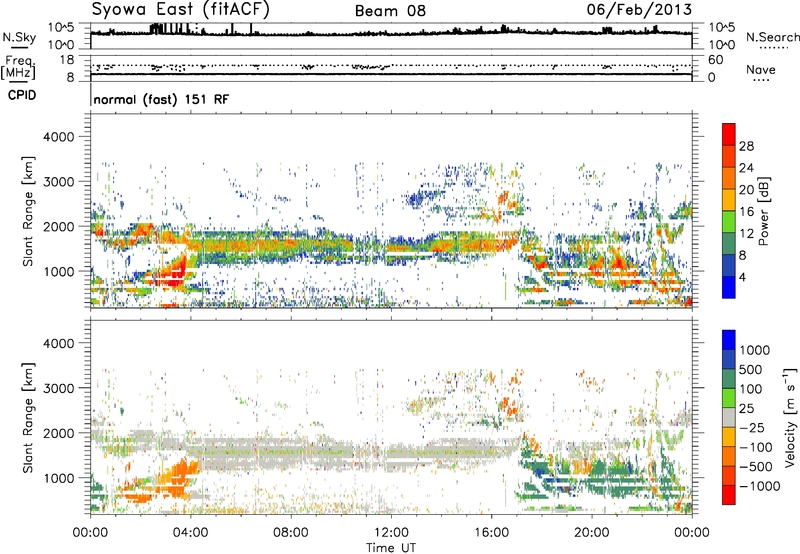
Task: Pick light green 12–16 dB power colorbar segment
Action: click(x=729, y=222)
